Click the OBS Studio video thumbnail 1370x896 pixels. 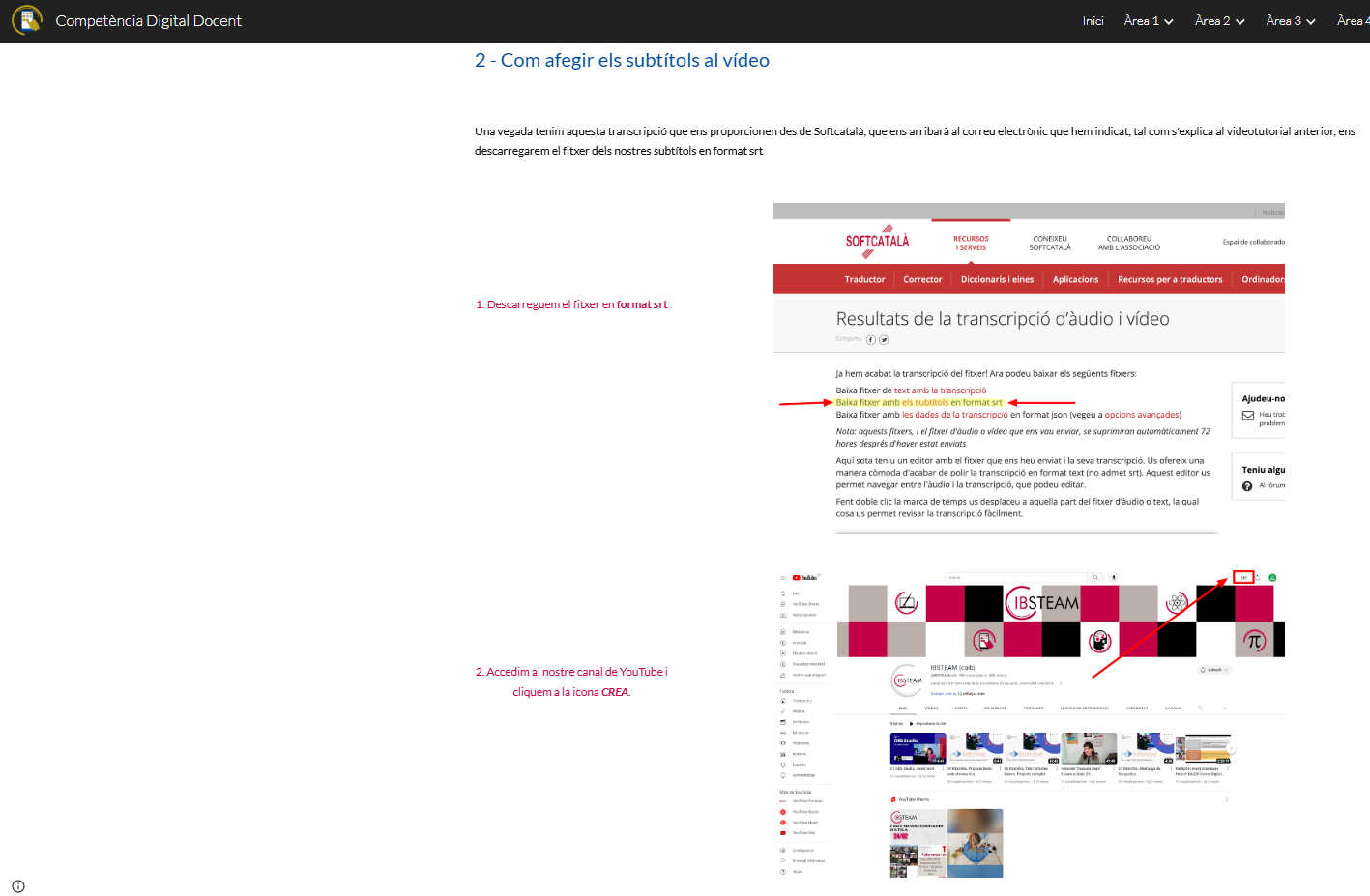(x=918, y=748)
